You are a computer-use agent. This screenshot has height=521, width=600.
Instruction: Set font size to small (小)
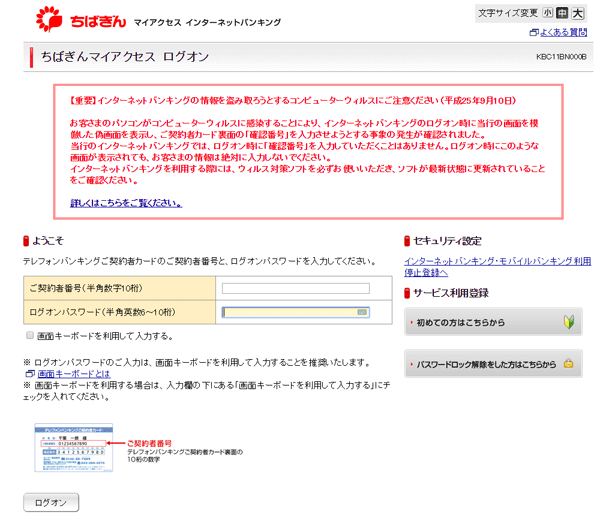(x=548, y=13)
